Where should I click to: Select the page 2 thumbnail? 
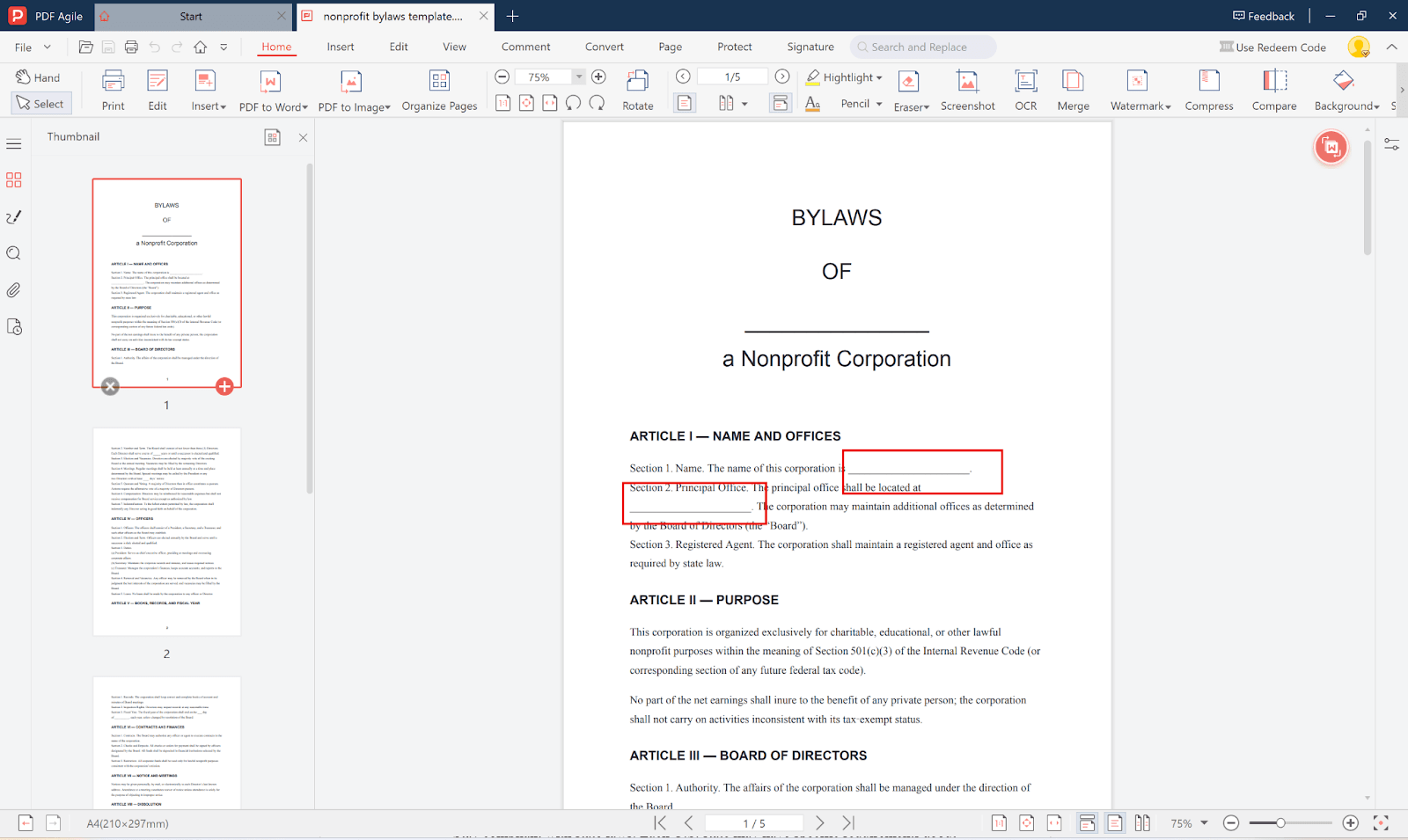(x=167, y=531)
